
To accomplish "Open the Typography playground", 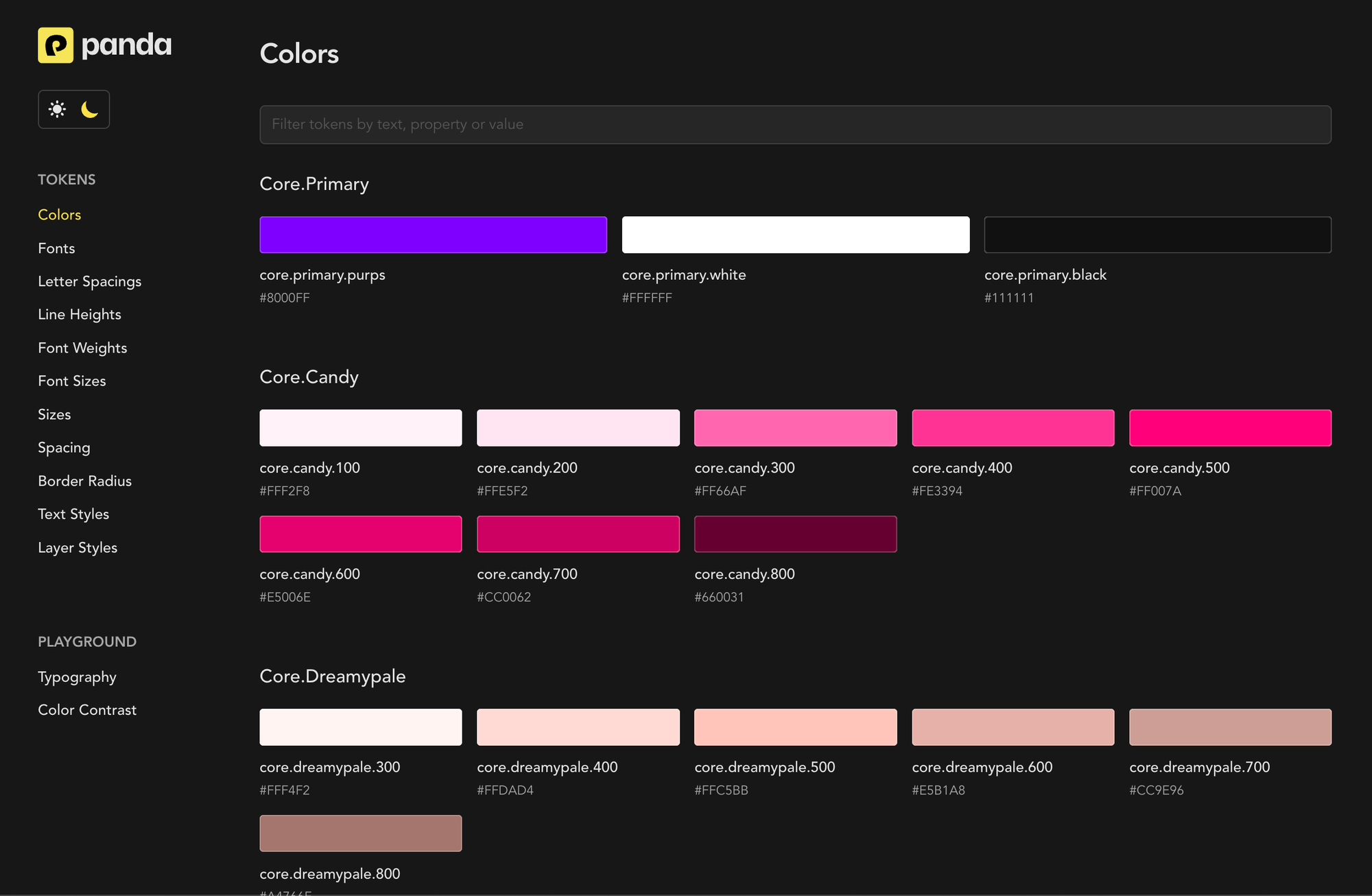I will (77, 677).
